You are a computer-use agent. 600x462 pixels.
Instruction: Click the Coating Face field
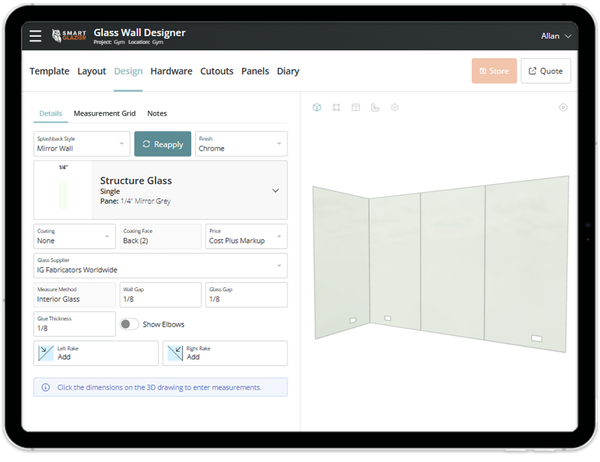pyautogui.click(x=160, y=236)
